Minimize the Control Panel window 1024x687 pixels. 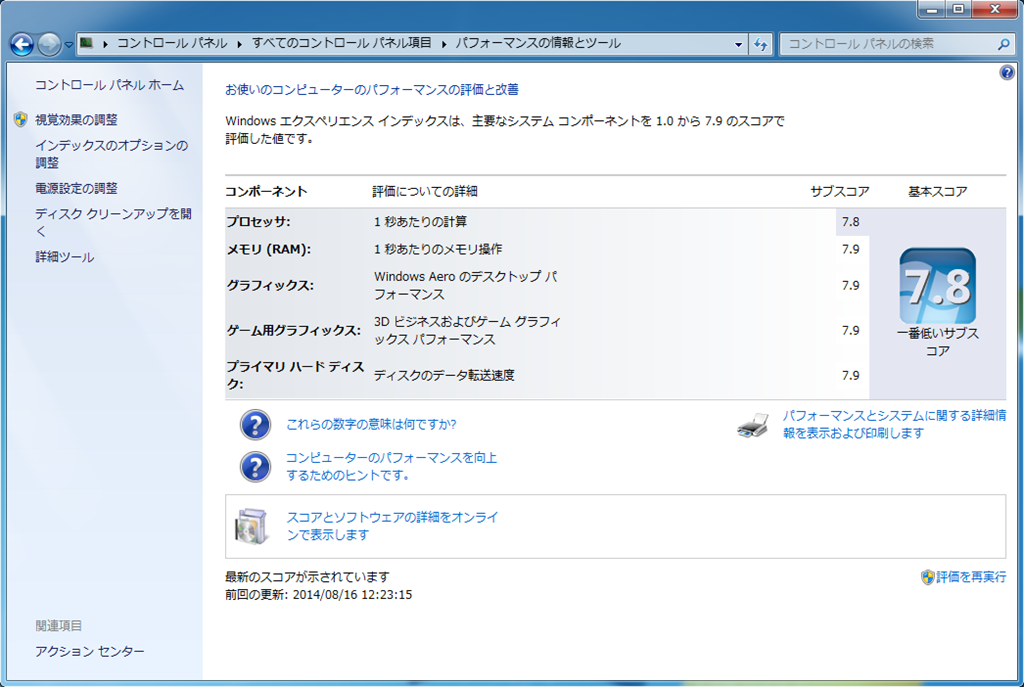click(x=932, y=9)
